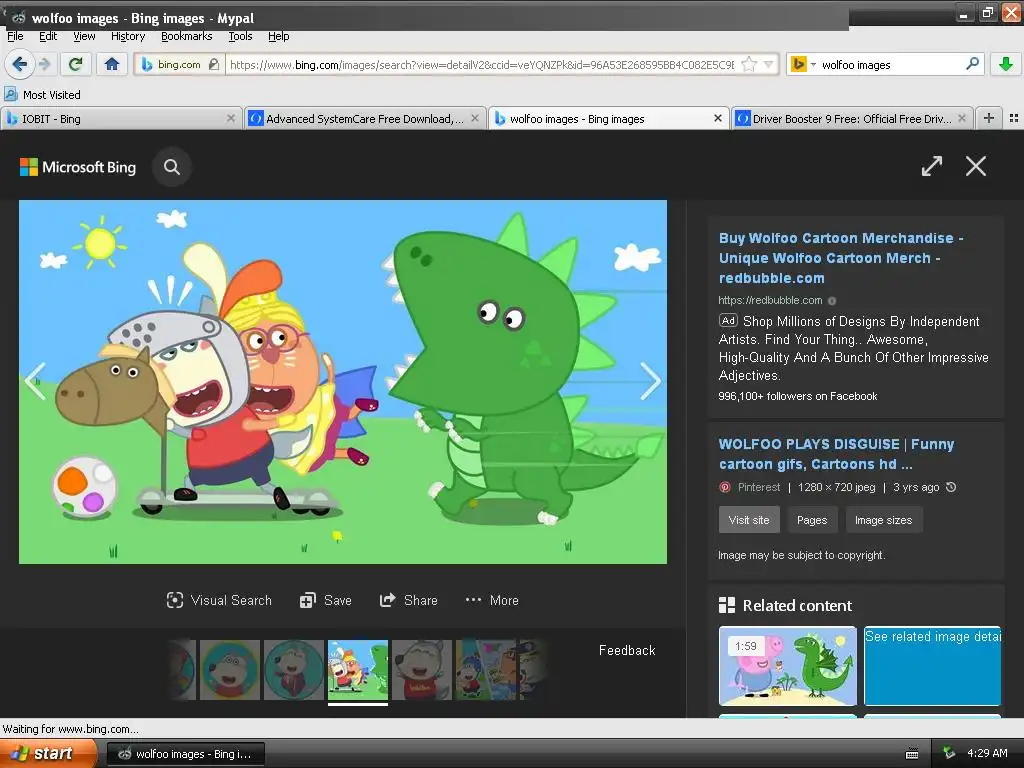Open the URL history dropdown arrow
The height and width of the screenshot is (768, 1024).
(769, 64)
